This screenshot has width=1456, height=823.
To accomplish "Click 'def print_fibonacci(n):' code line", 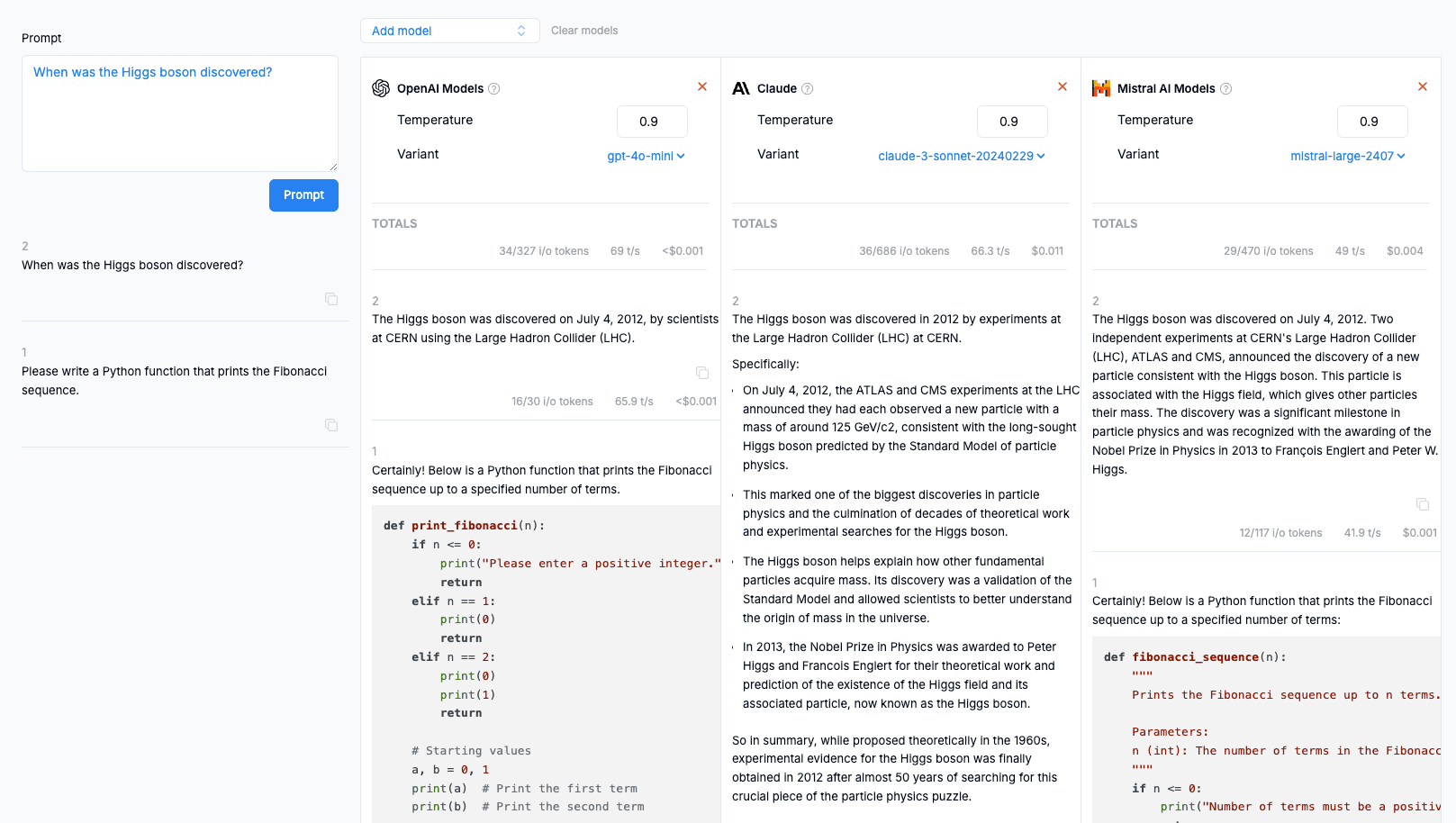I will pos(464,526).
